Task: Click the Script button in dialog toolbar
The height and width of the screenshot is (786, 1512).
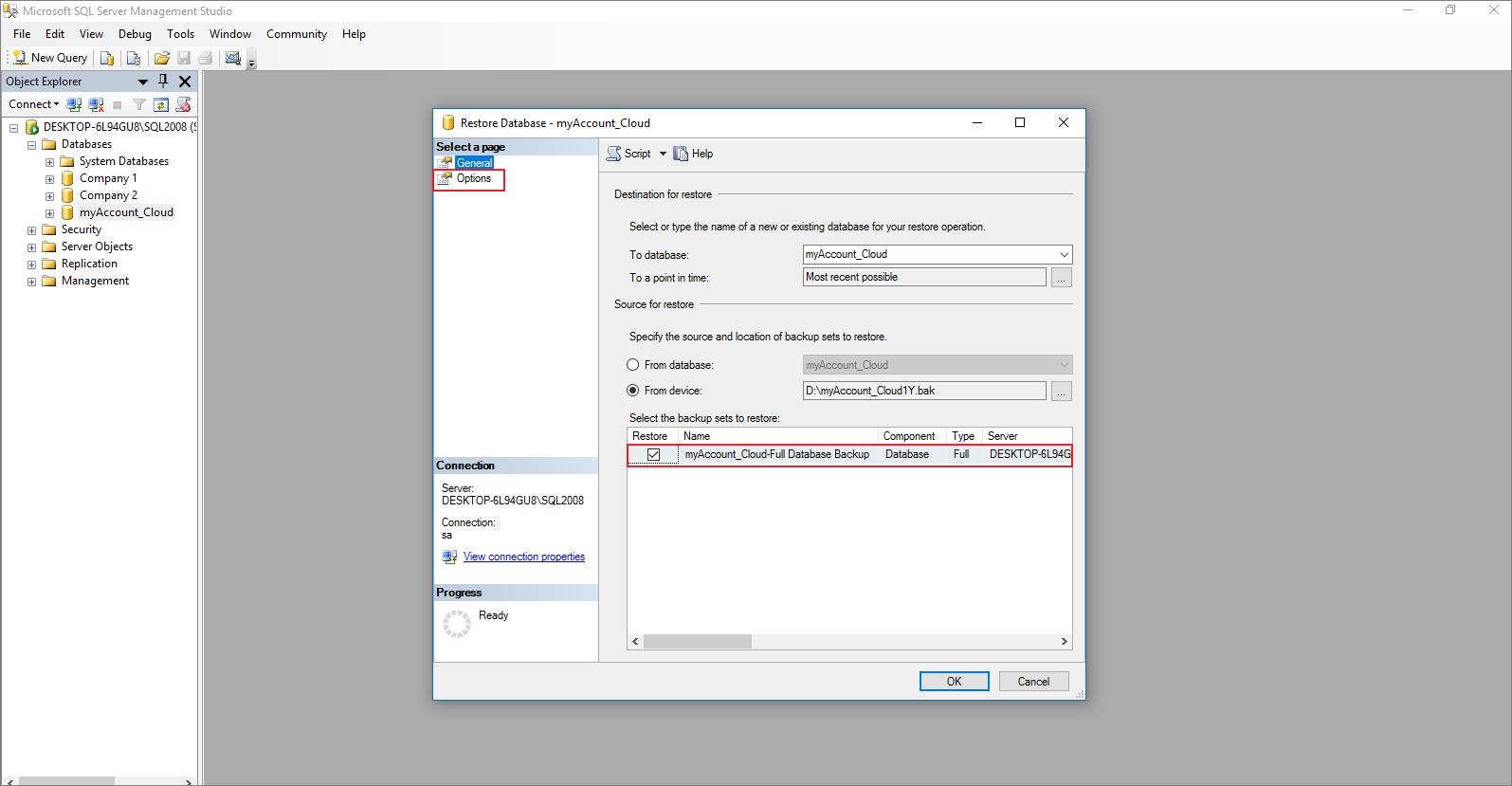Action: click(628, 154)
